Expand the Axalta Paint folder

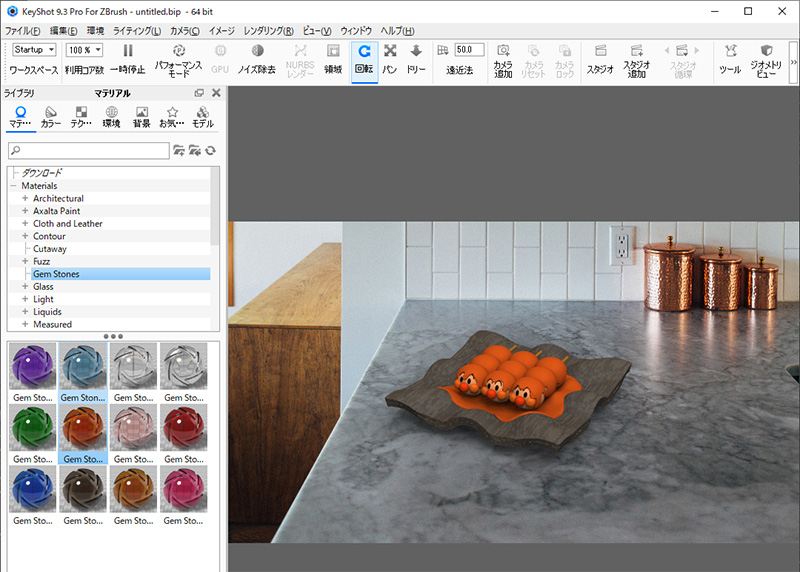[25, 211]
